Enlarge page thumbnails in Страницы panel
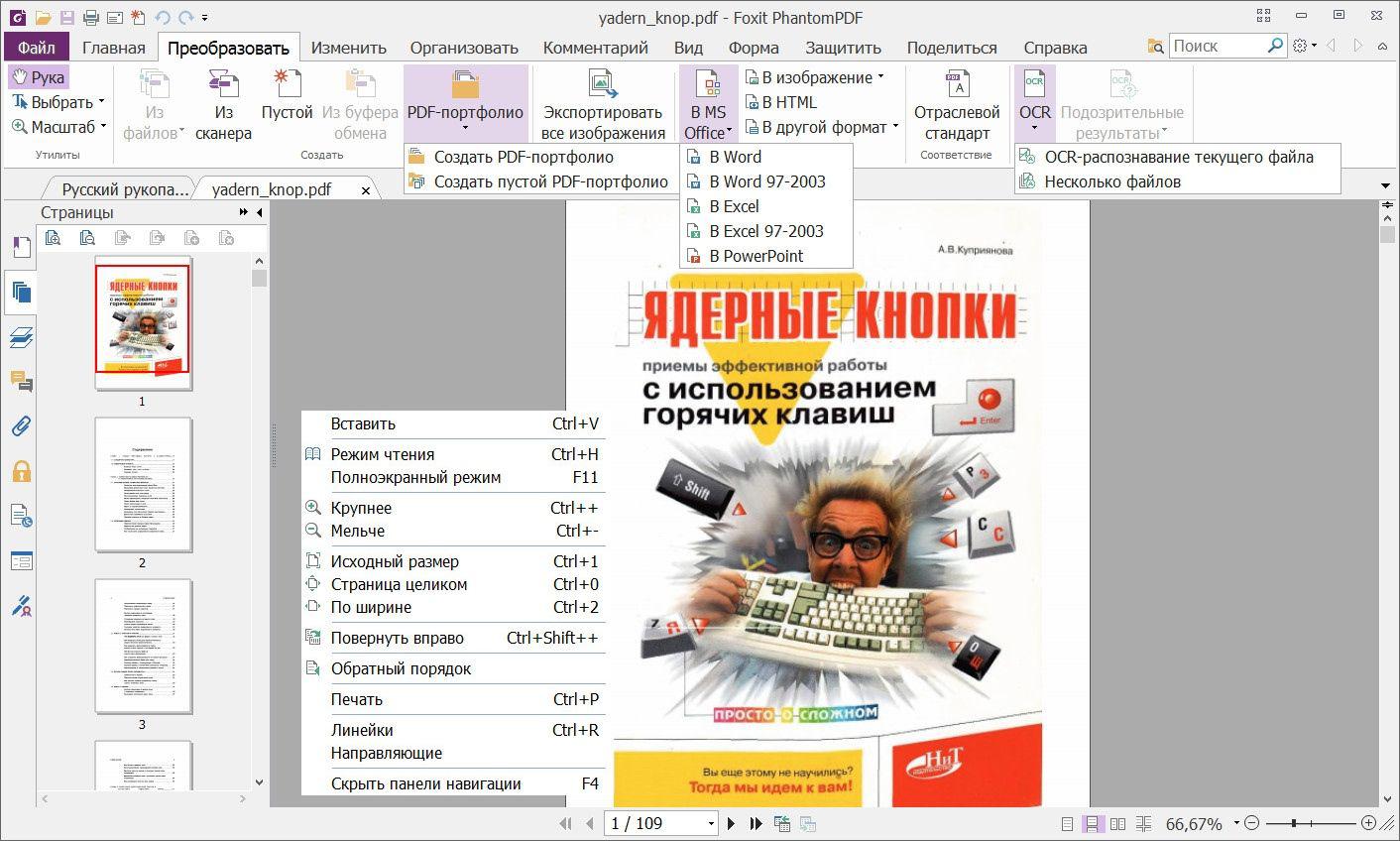 tap(53, 238)
